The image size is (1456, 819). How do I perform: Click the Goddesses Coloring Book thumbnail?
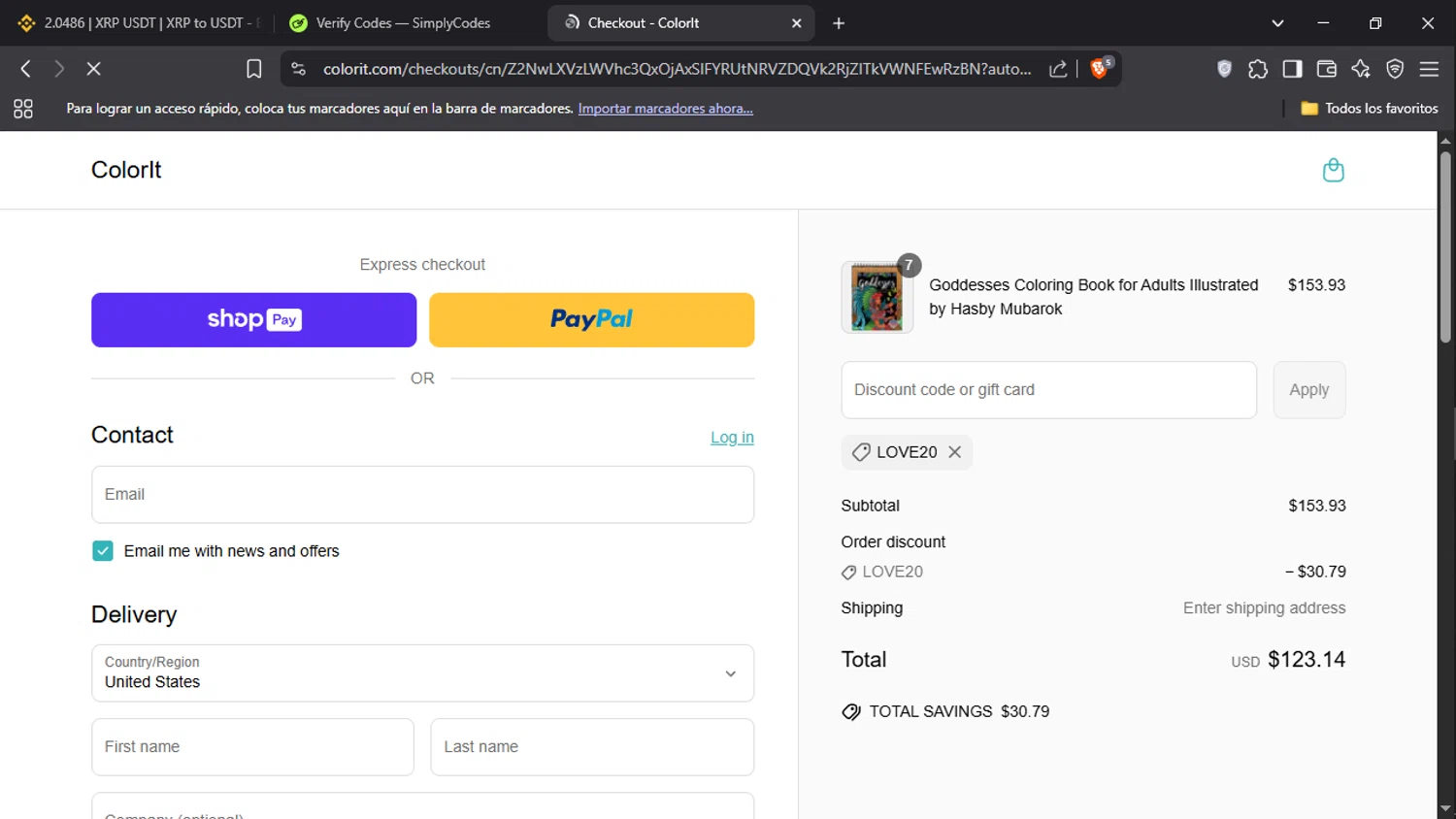point(877,298)
